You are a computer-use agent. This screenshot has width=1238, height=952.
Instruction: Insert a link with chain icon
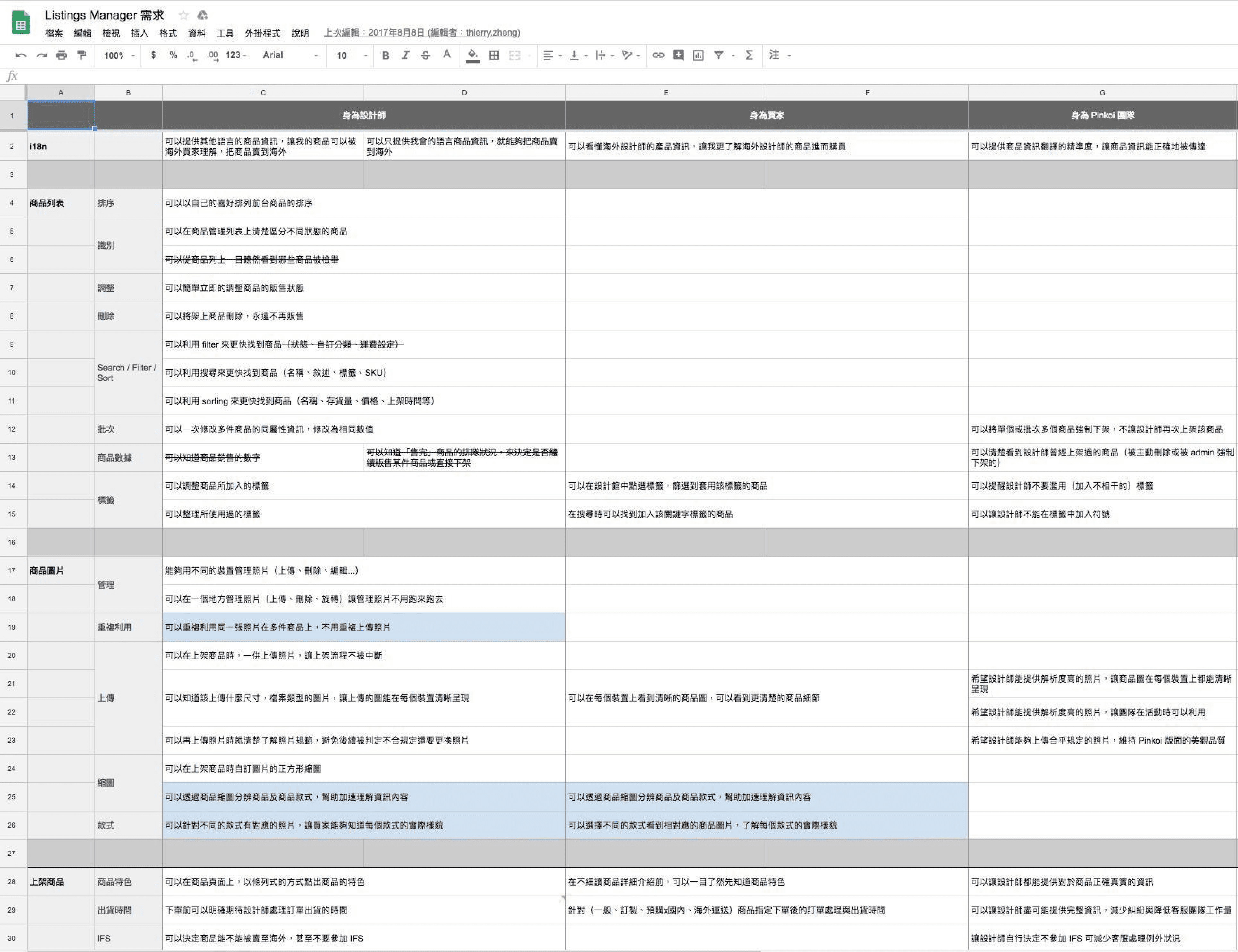tap(658, 55)
